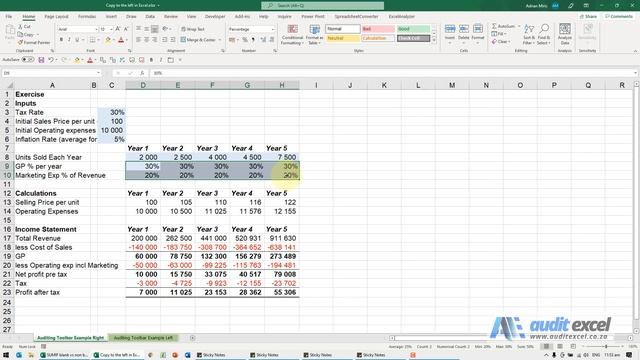Click the Save icon in Quick Access Toolbar

tap(41, 60)
